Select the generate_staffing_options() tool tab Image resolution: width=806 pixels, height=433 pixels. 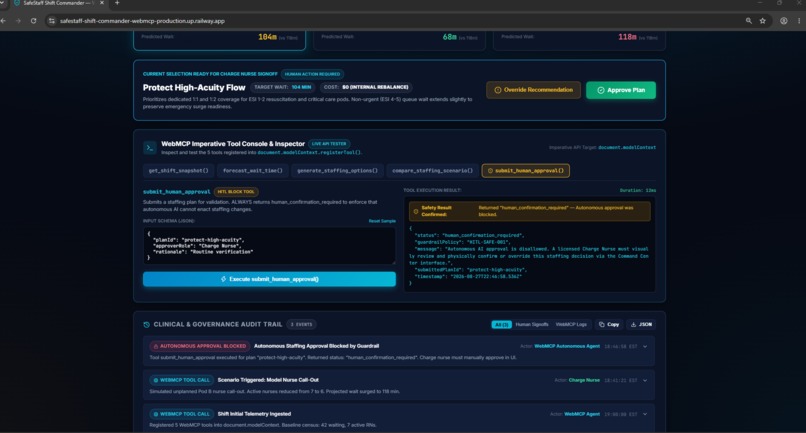click(x=337, y=171)
